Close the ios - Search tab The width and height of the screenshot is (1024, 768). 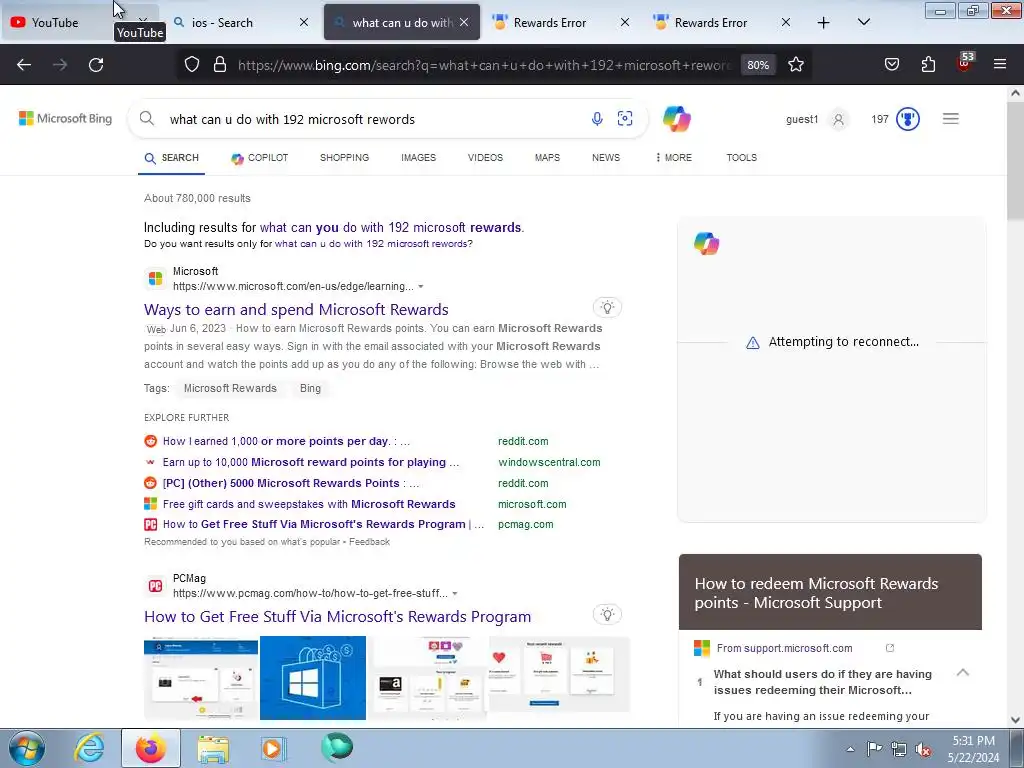click(x=304, y=22)
